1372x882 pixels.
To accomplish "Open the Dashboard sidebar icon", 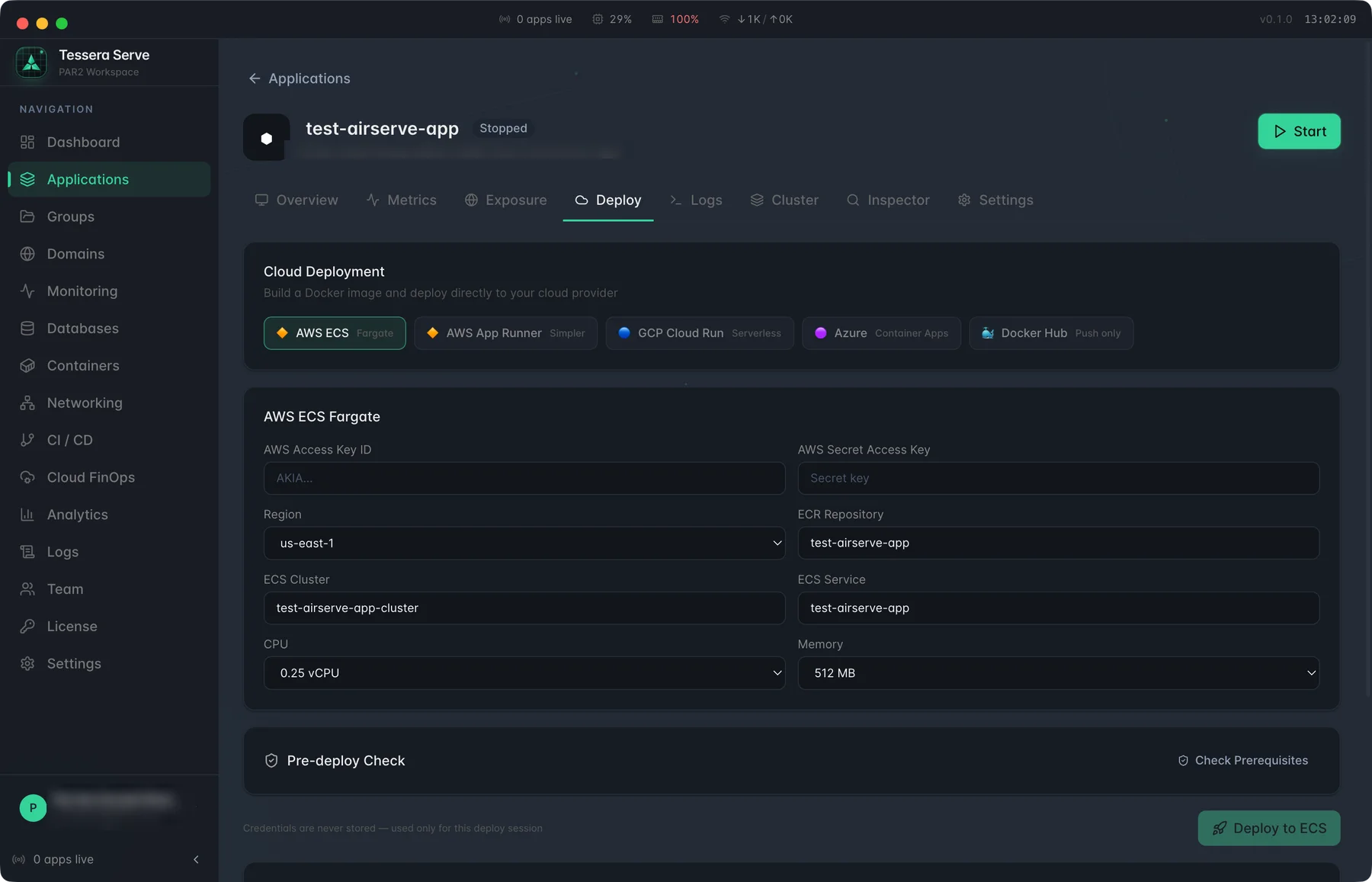I will [x=27, y=142].
